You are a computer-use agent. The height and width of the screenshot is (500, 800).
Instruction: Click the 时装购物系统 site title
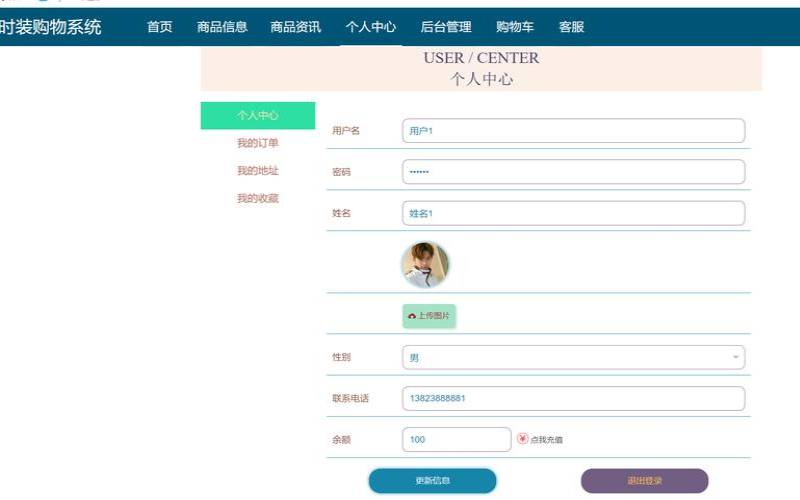point(51,27)
